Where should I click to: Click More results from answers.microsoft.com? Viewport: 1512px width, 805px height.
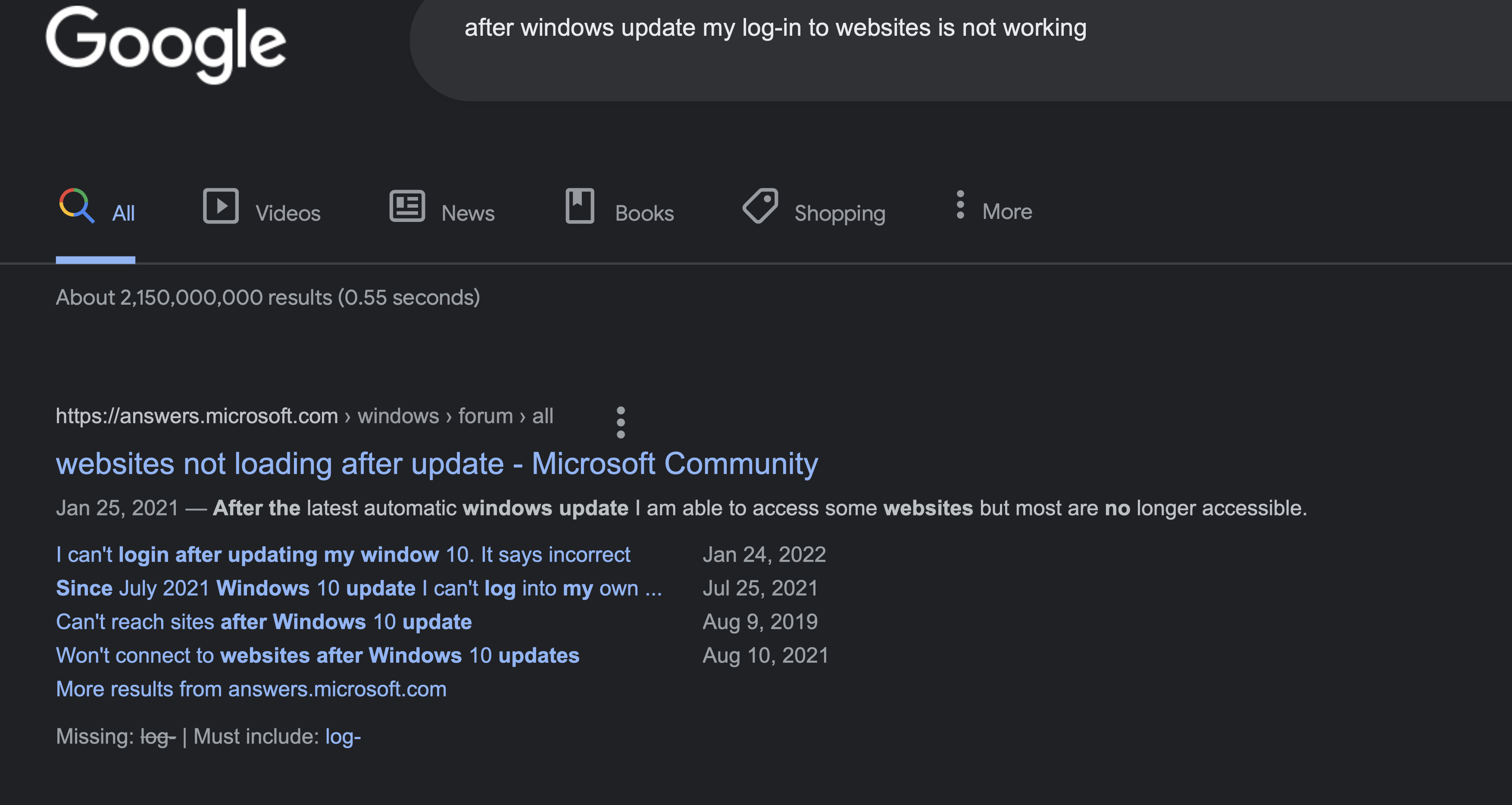[x=251, y=689]
